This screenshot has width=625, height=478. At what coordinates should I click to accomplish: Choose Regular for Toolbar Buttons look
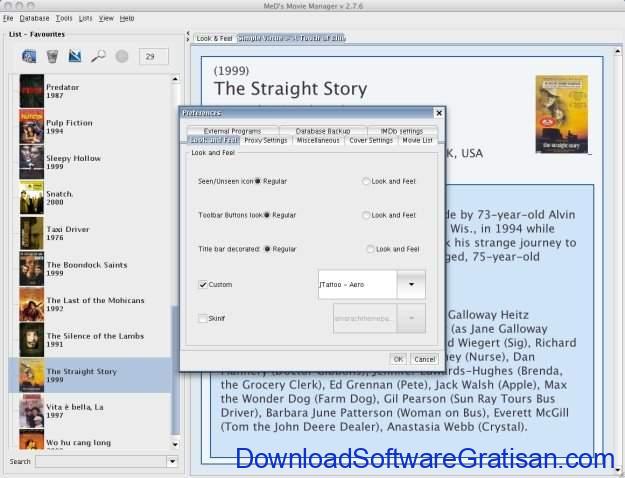[267, 215]
